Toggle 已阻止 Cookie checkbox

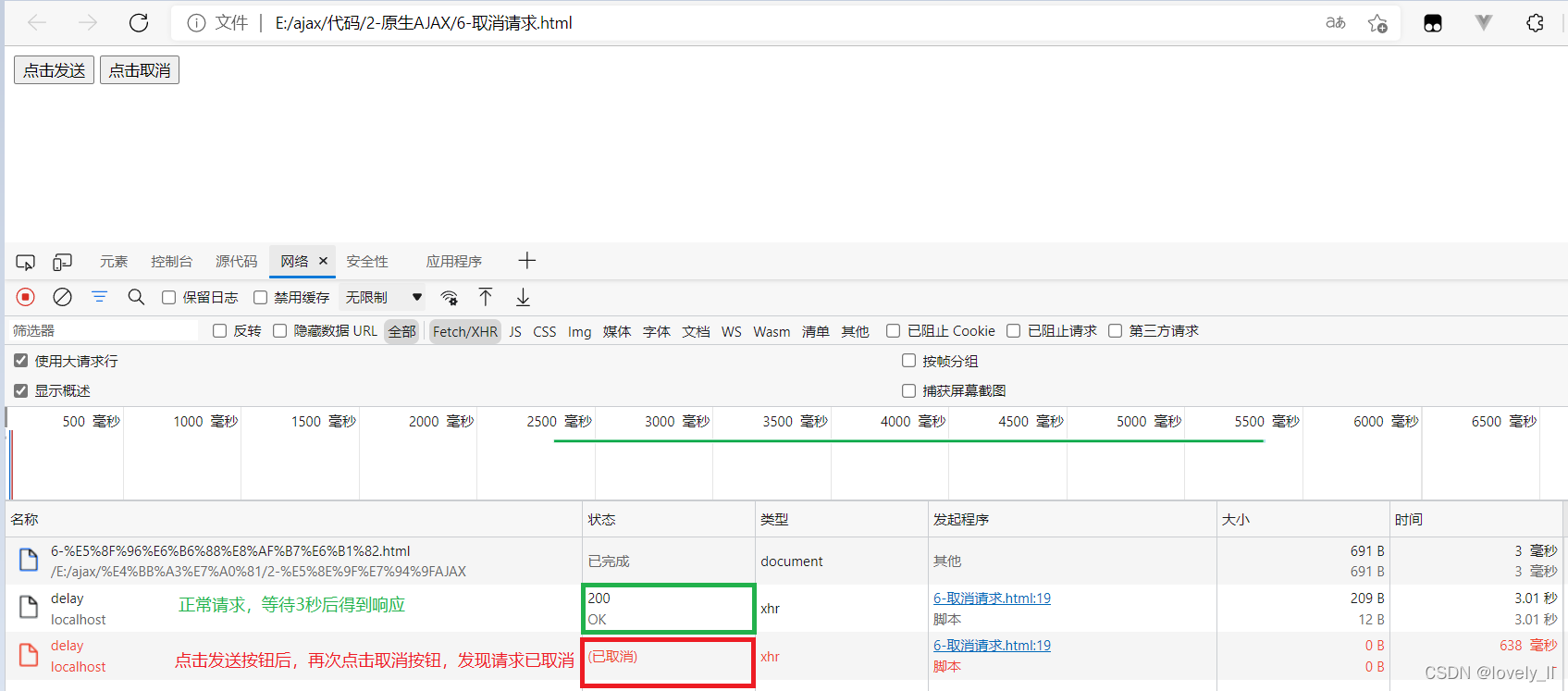coord(893,330)
